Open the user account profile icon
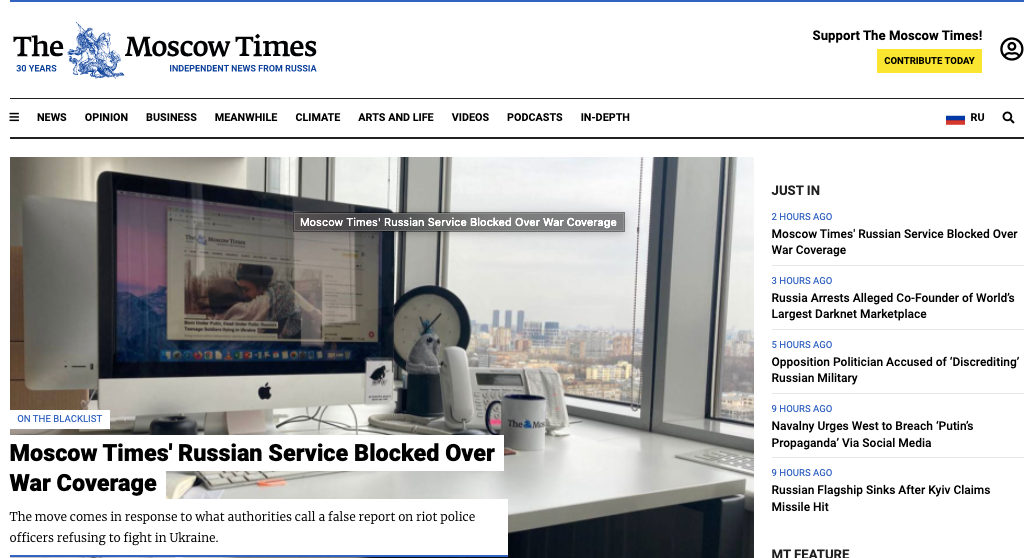Viewport: 1026px width, 558px height. pyautogui.click(x=1011, y=48)
